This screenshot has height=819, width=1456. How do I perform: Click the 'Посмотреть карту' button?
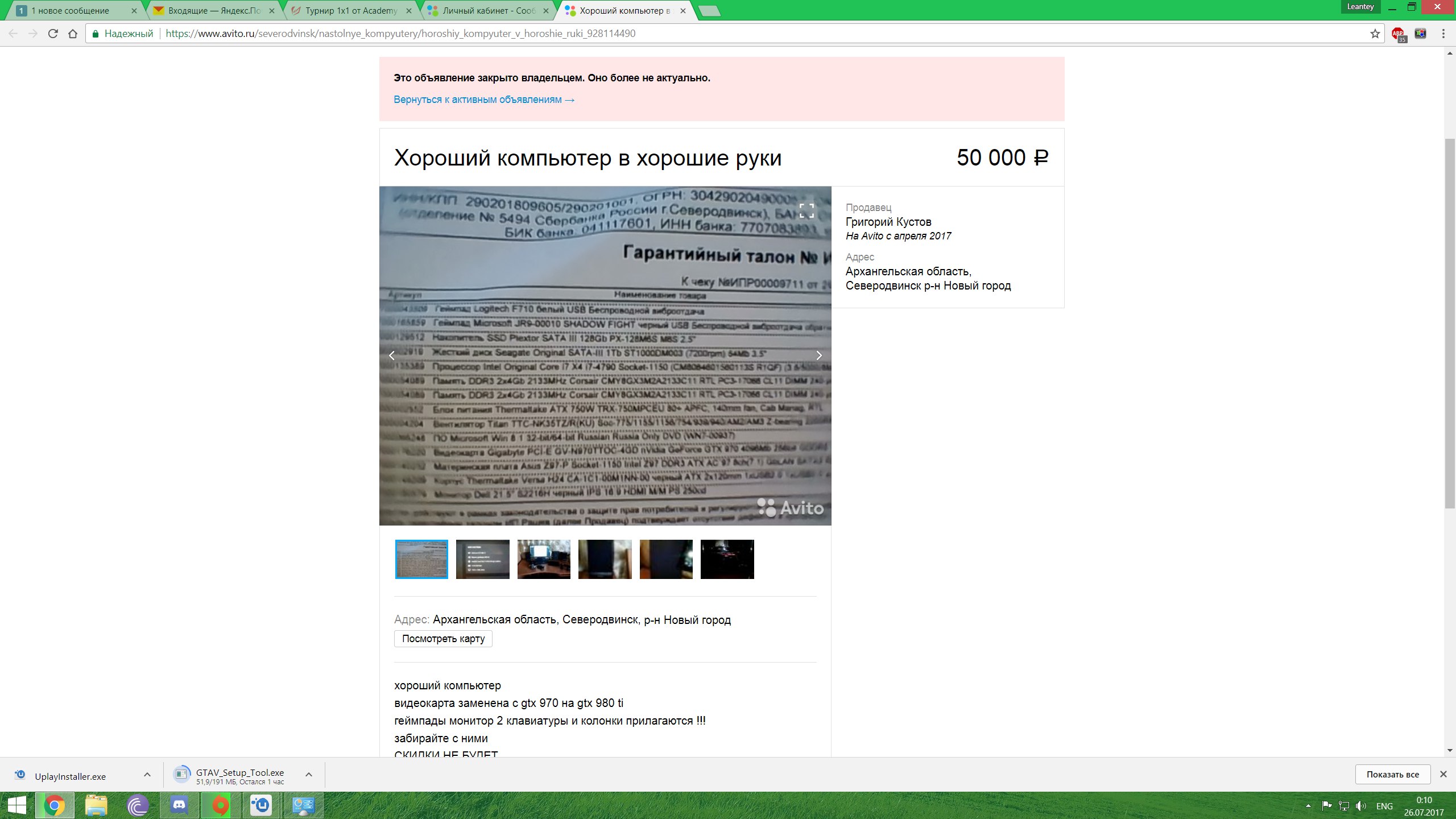443,639
